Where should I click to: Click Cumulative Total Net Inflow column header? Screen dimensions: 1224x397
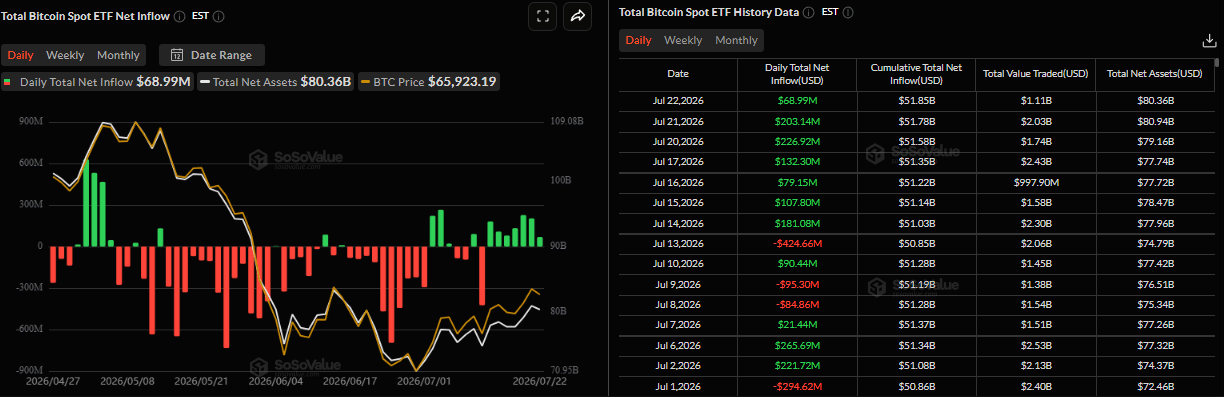pos(916,74)
